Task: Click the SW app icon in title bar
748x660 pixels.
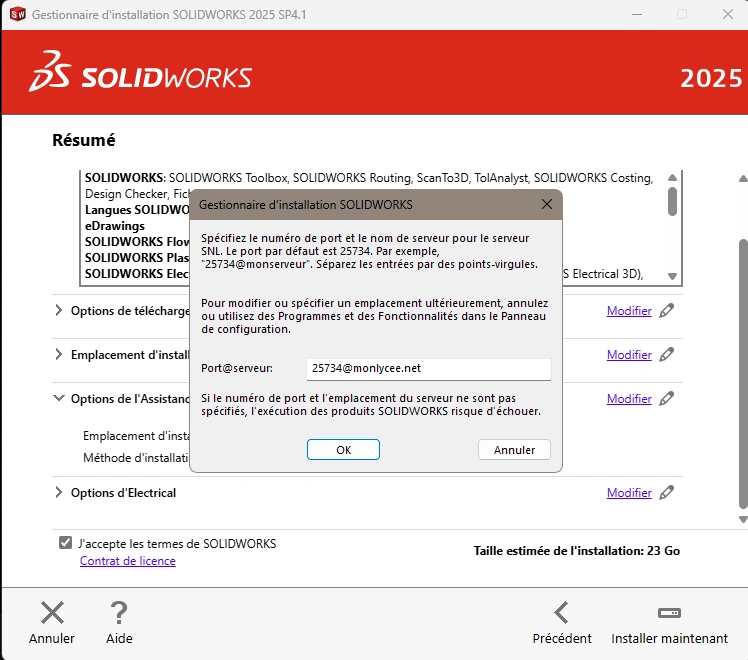Action: [18, 14]
